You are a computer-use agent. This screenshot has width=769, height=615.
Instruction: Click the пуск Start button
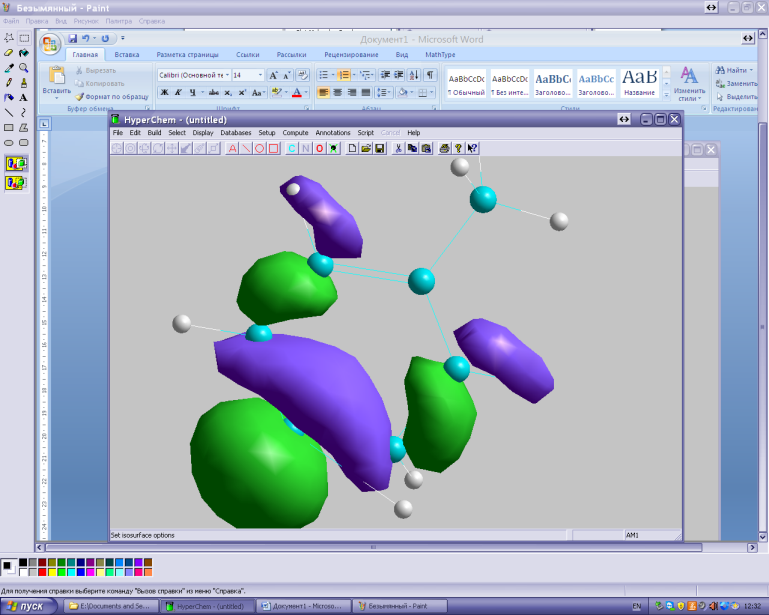[x=25, y=606]
